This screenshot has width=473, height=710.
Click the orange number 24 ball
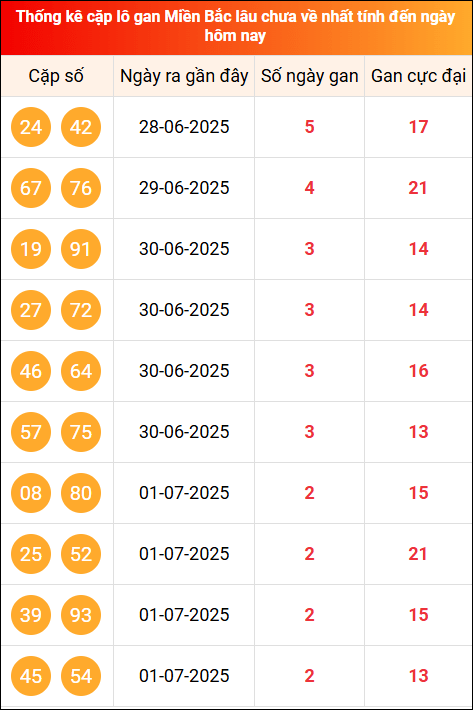31,127
